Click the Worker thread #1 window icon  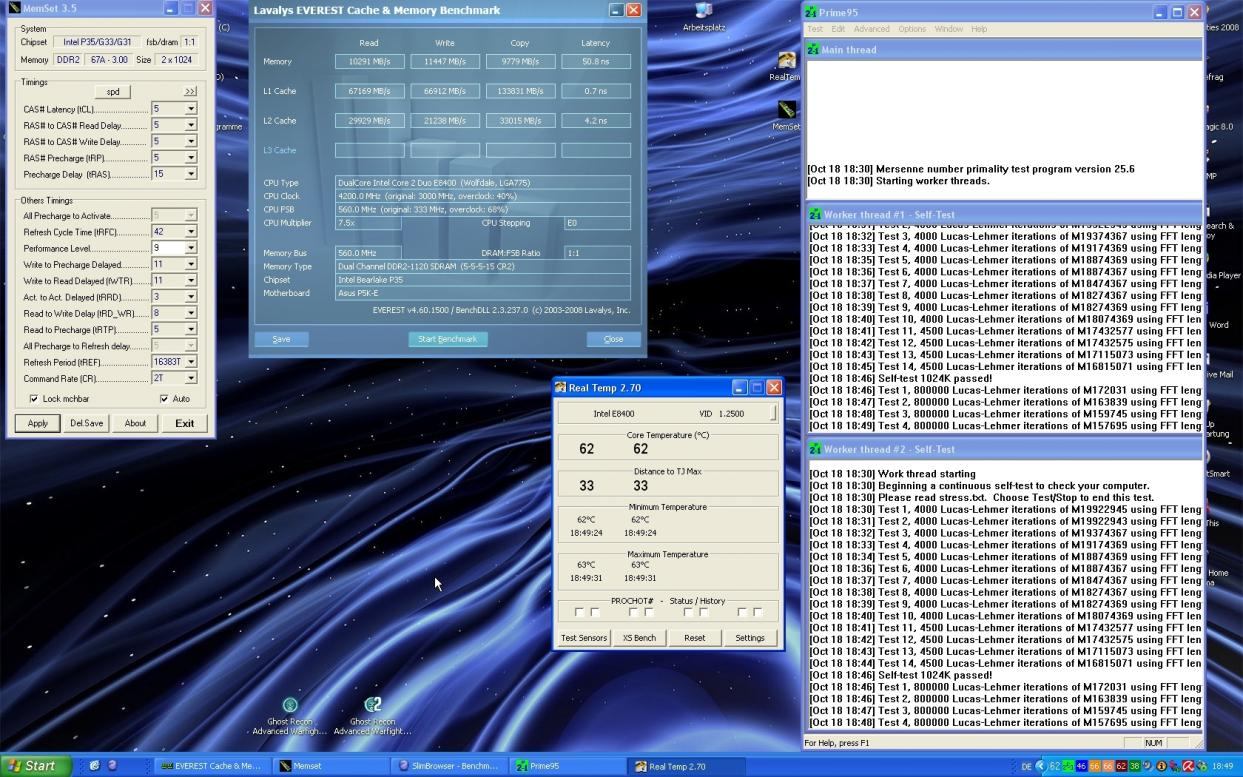(815, 214)
